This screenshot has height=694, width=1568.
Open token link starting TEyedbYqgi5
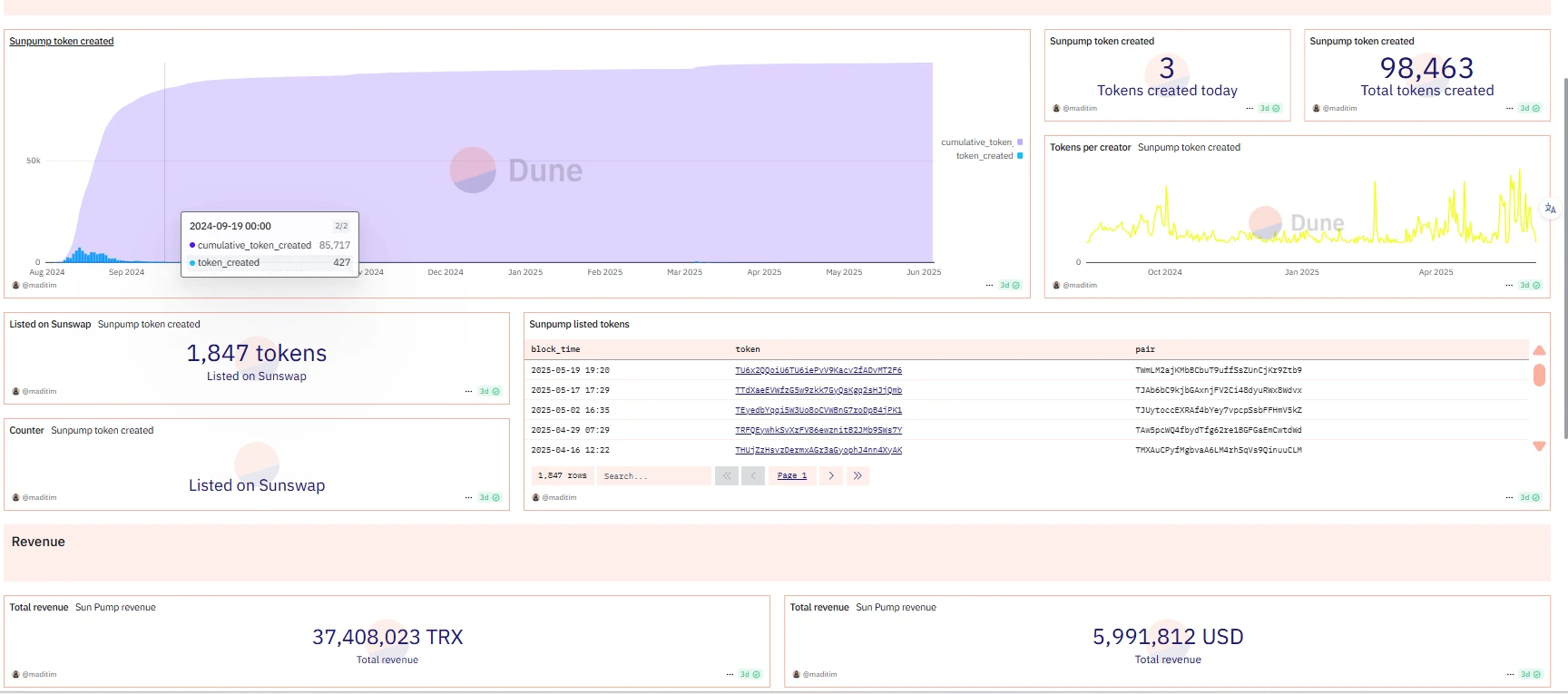pos(818,410)
